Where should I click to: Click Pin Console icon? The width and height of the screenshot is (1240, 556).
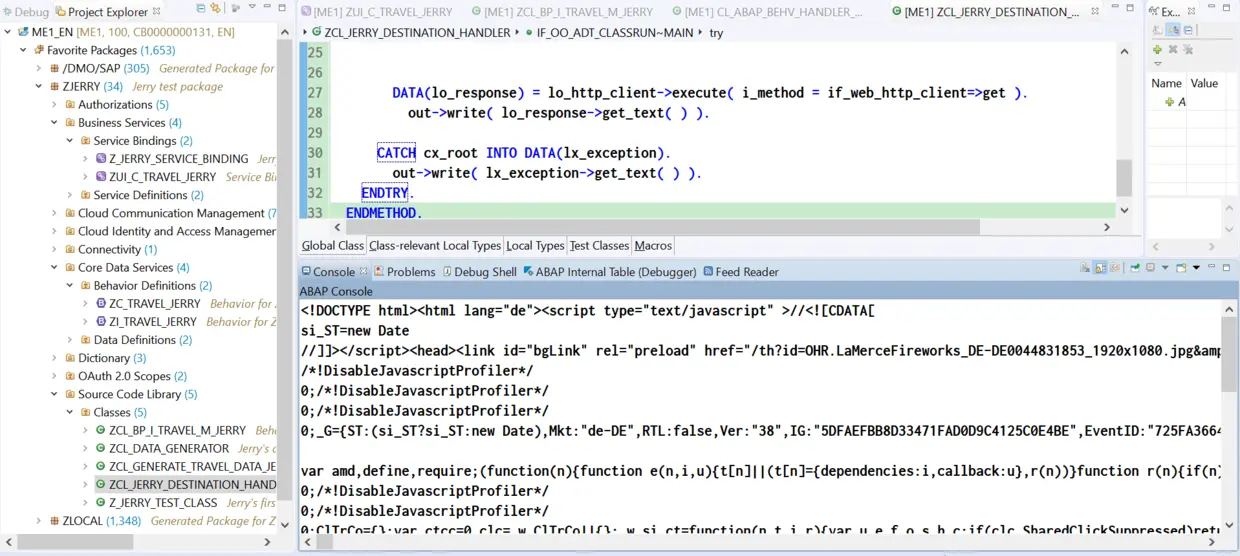point(1136,268)
